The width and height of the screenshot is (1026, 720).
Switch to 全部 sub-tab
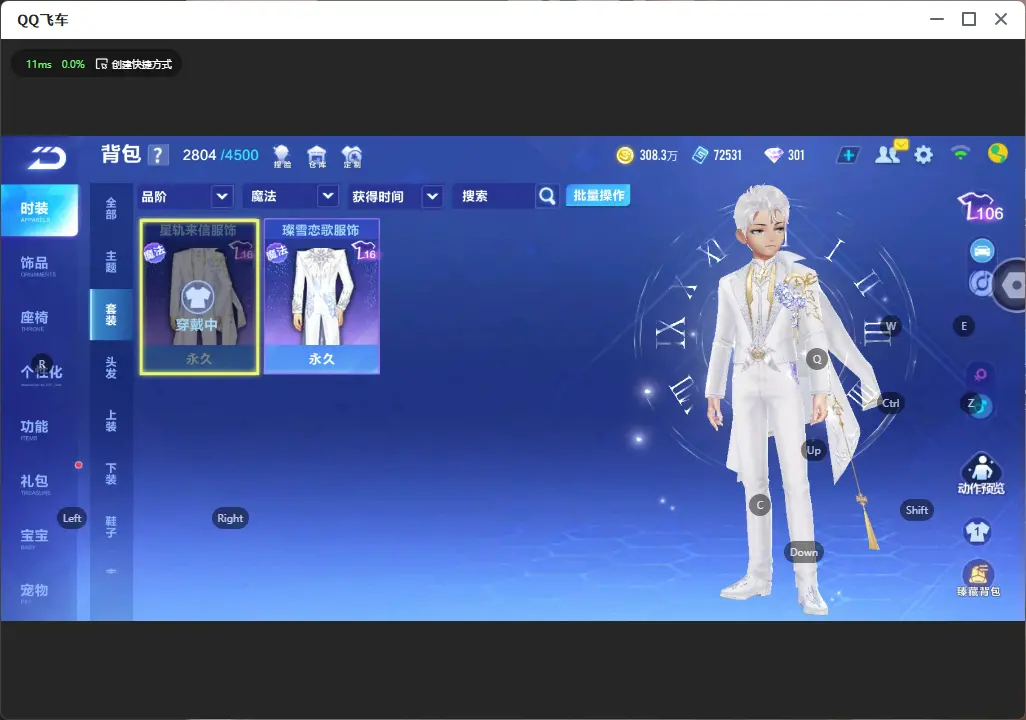pos(111,209)
